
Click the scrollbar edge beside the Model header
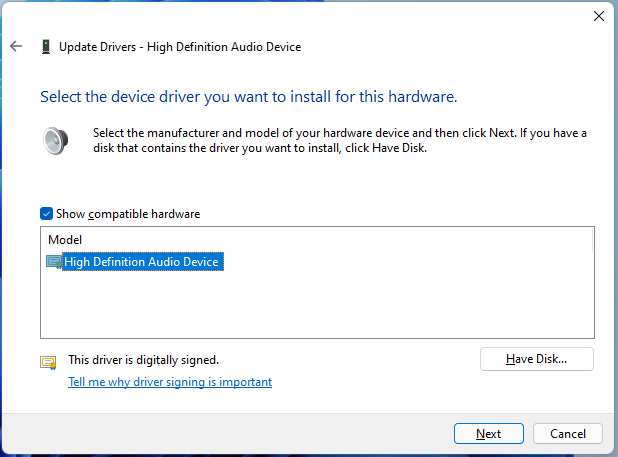[x=592, y=240]
